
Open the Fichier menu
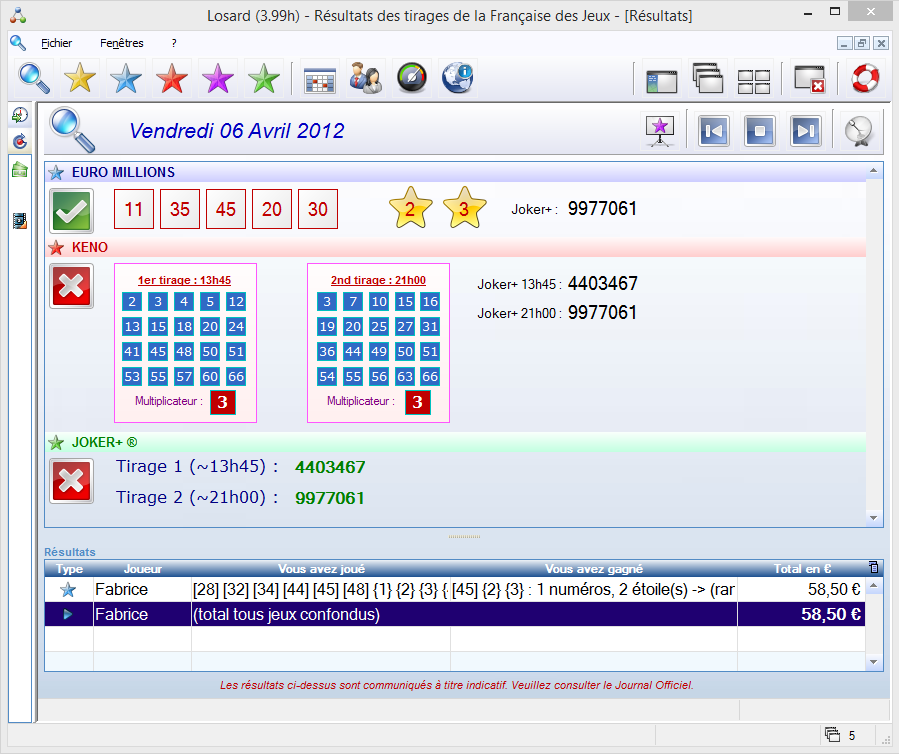56,43
